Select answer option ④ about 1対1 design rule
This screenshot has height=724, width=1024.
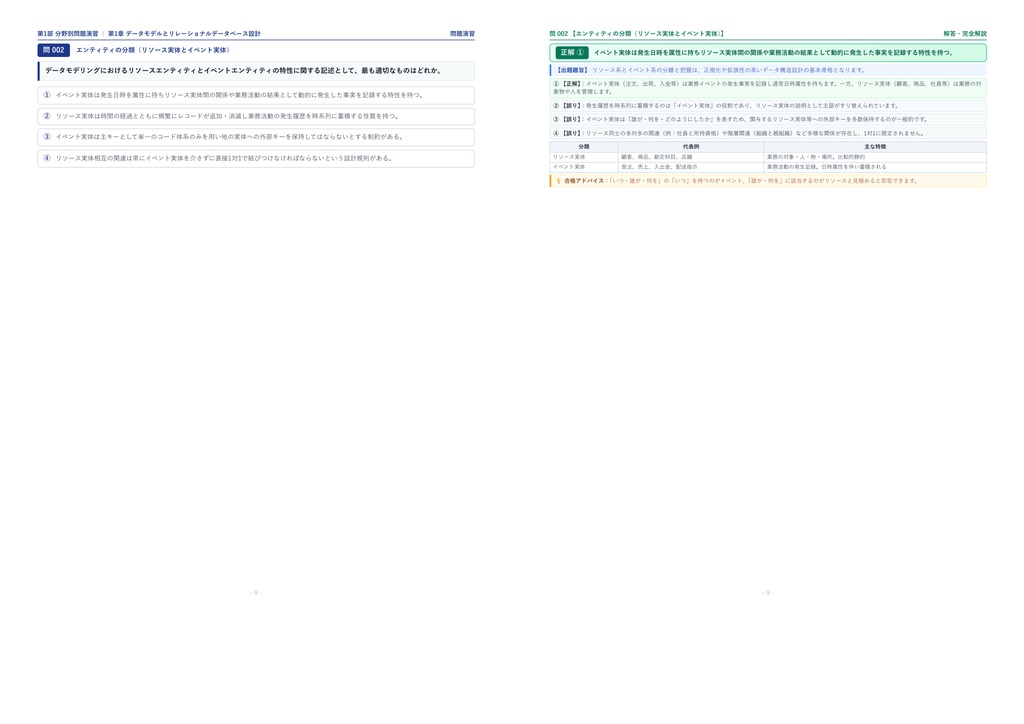[x=256, y=158]
